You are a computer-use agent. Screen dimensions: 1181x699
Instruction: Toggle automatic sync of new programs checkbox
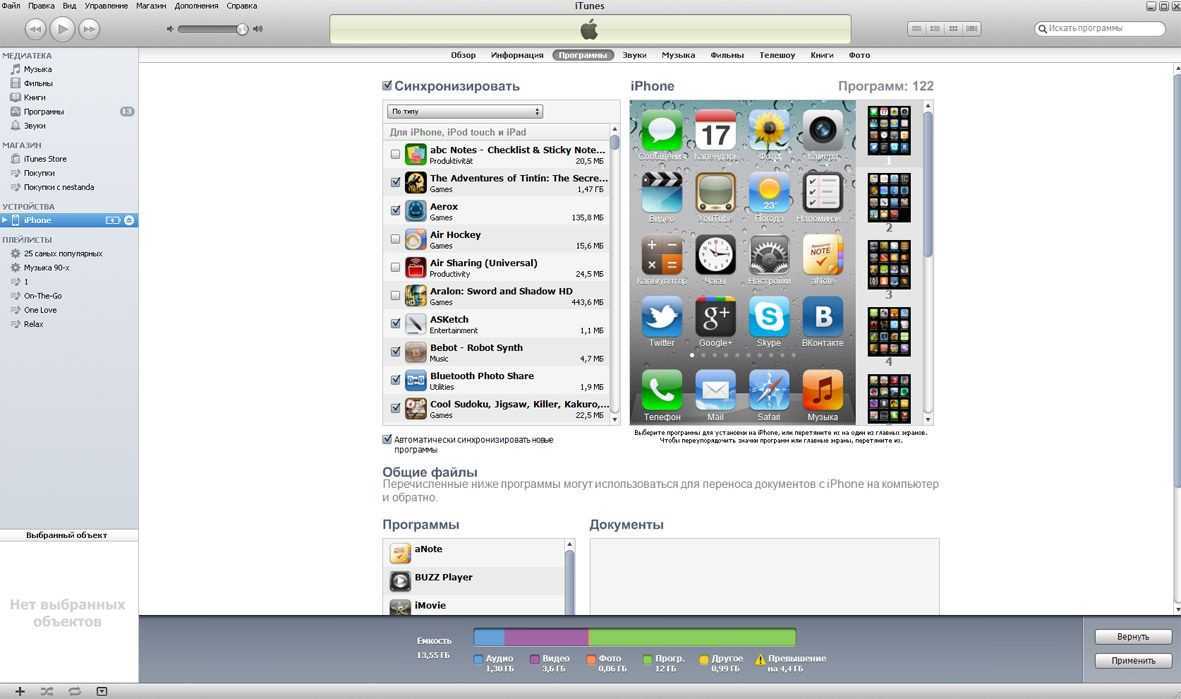(387, 439)
